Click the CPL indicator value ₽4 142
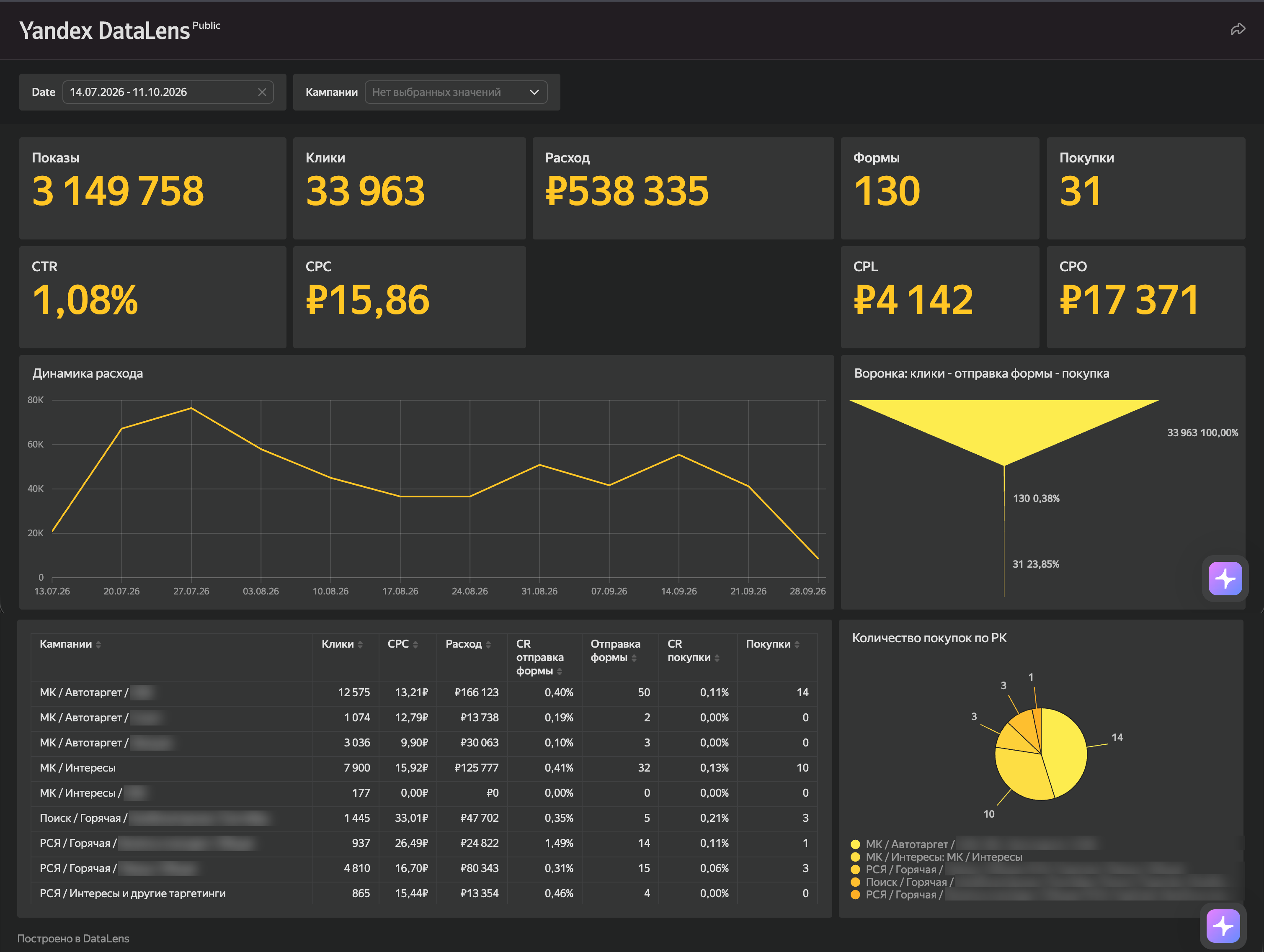Image resolution: width=1264 pixels, height=952 pixels. click(913, 300)
